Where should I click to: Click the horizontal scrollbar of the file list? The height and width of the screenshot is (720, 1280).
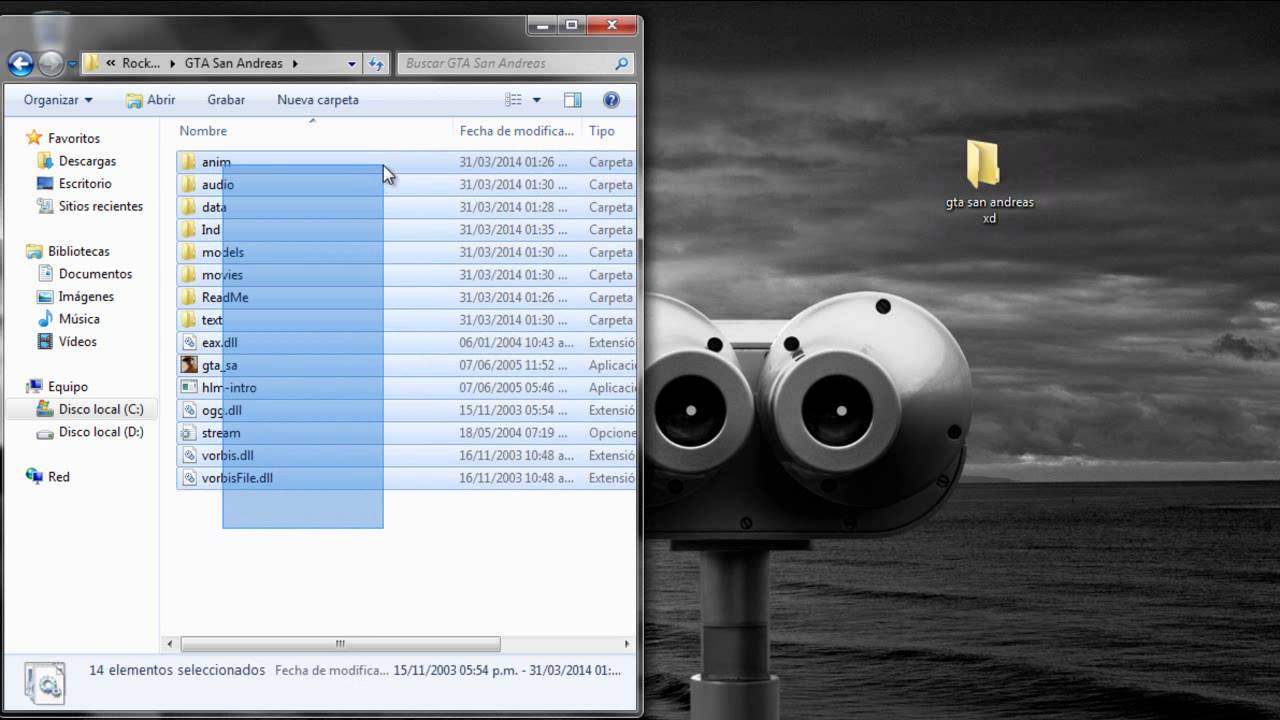click(x=340, y=644)
